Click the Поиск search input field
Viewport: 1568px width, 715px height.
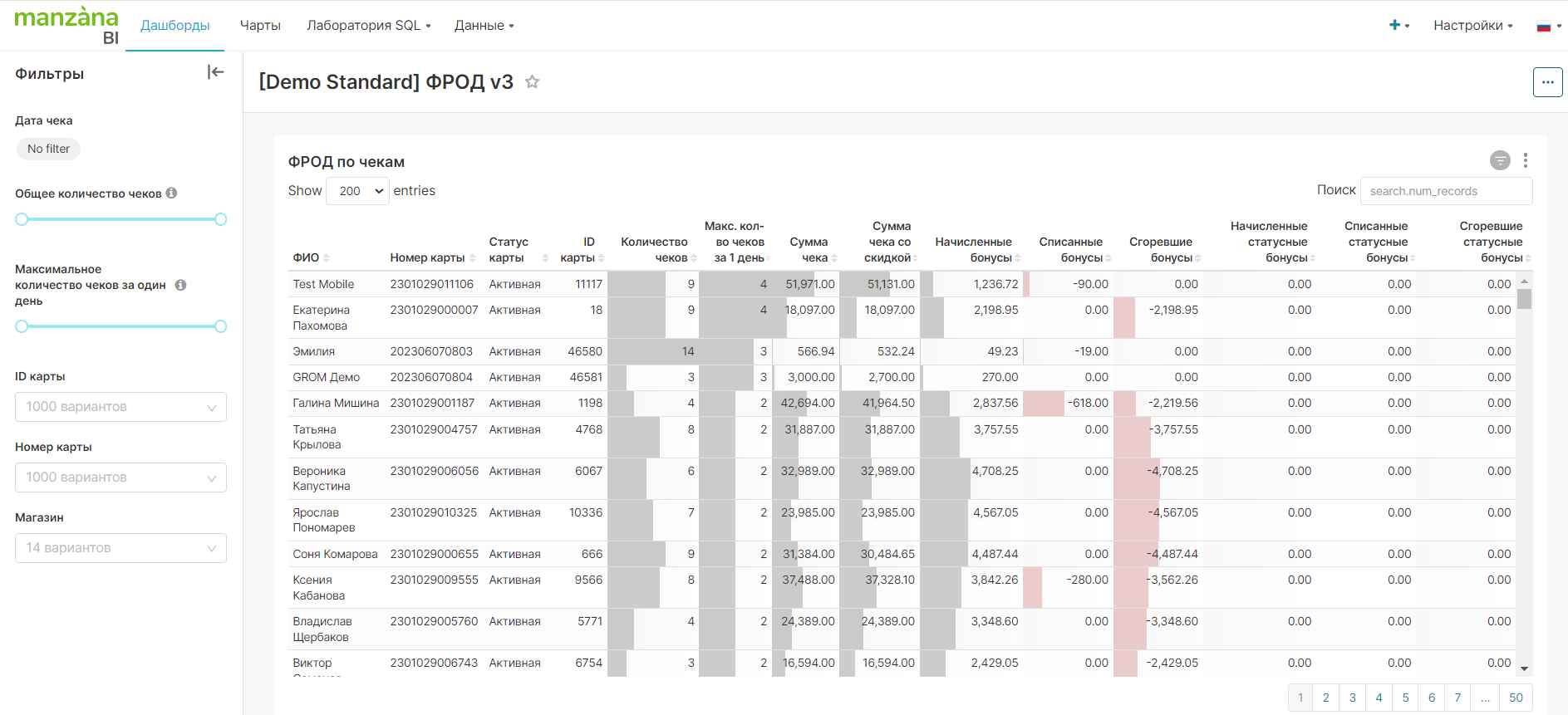point(1446,191)
